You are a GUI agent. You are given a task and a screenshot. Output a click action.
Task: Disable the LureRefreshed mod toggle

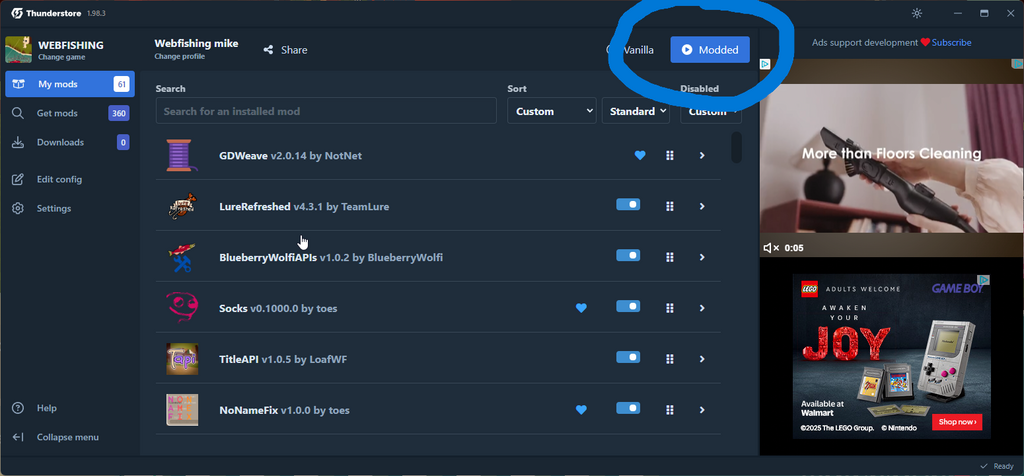click(x=628, y=204)
